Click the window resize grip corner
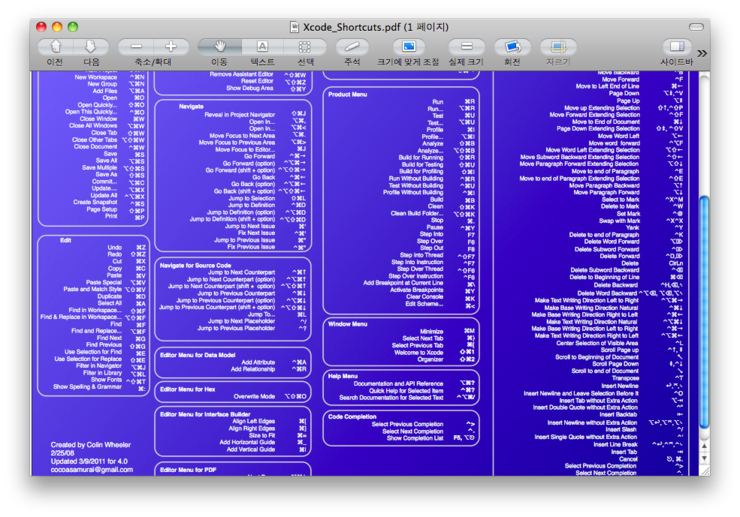Viewport: 740px width, 517px height. click(x=705, y=471)
